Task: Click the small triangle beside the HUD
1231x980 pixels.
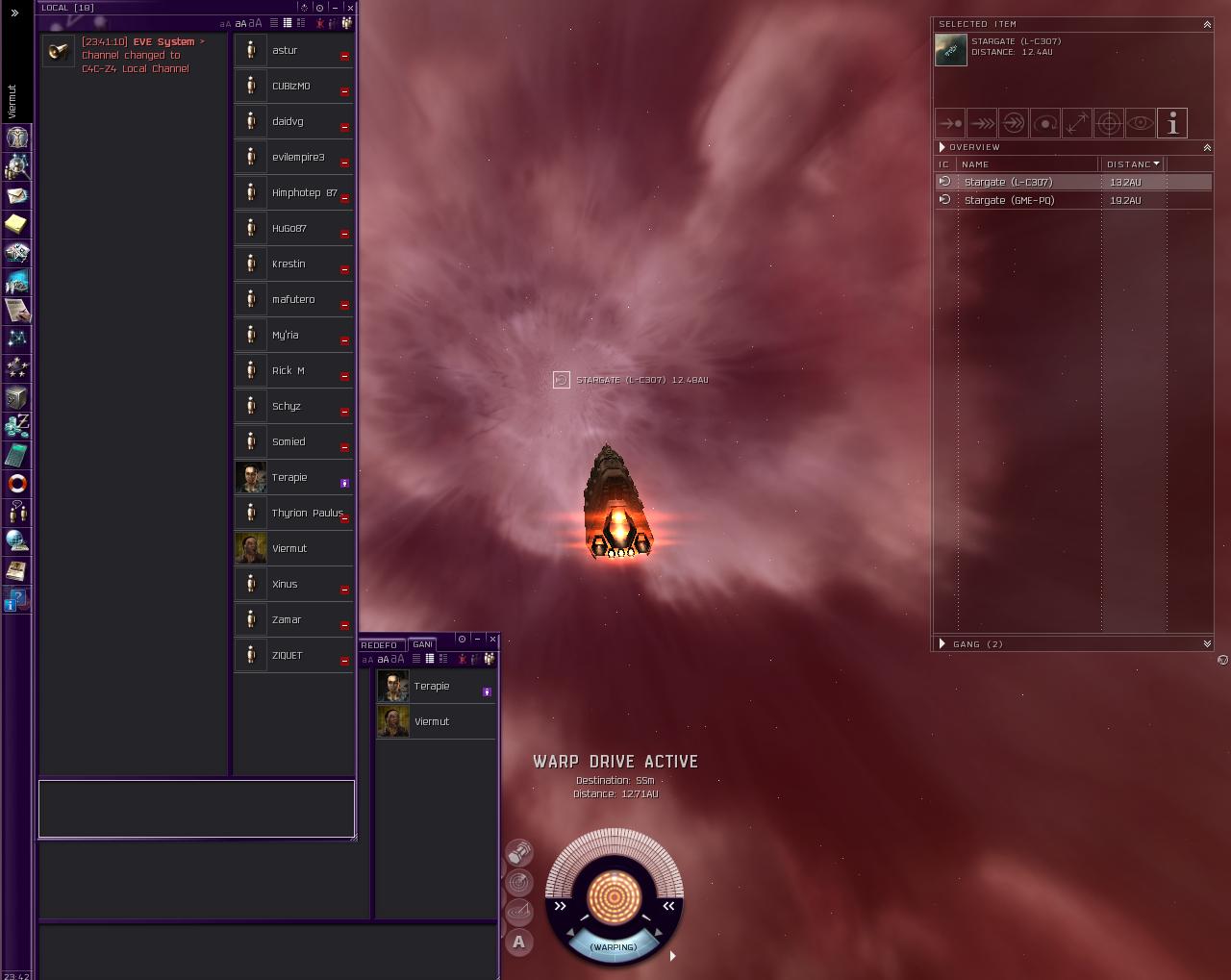Action: (672, 956)
